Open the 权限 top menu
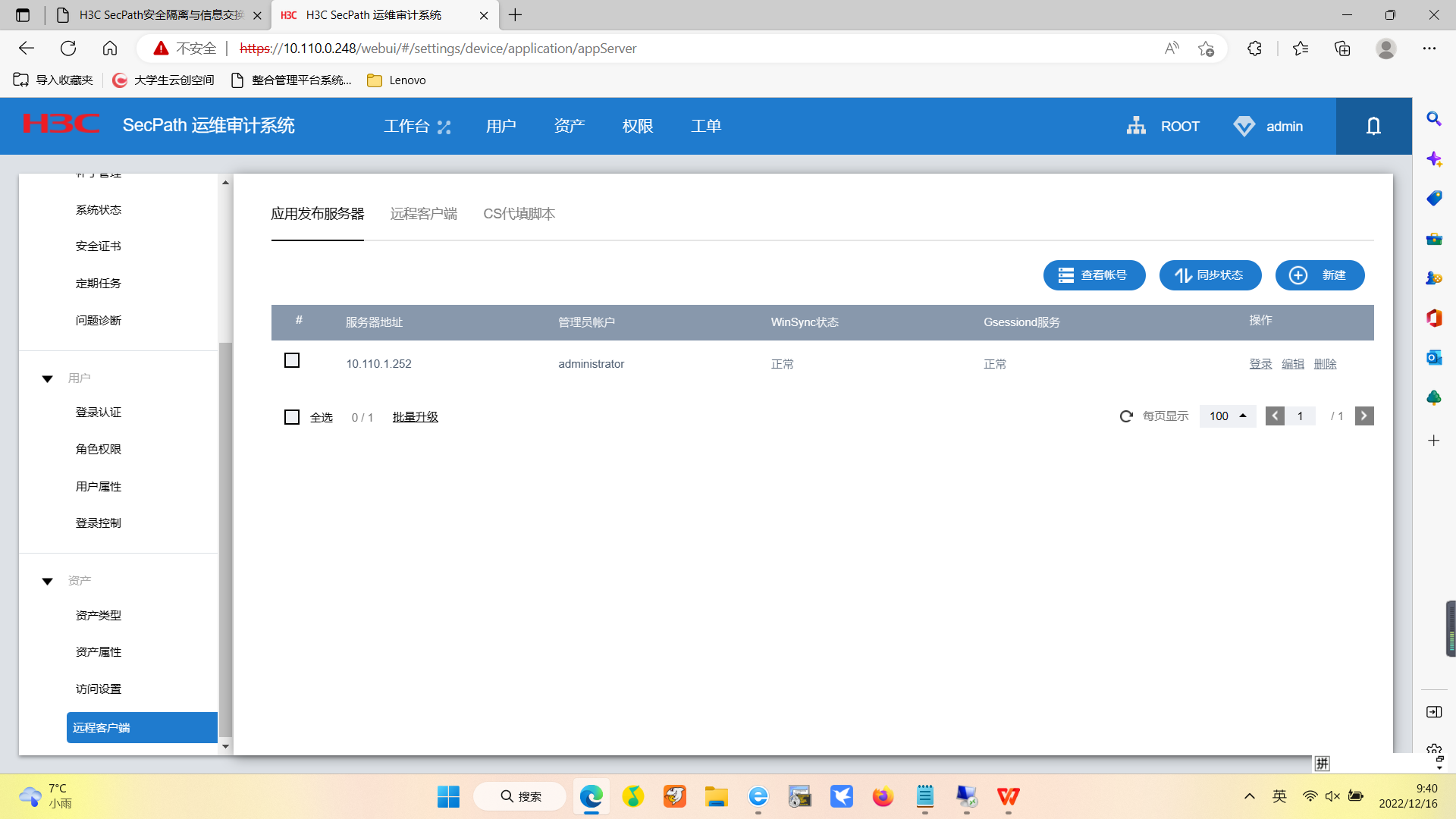Image resolution: width=1456 pixels, height=819 pixels. (x=637, y=126)
